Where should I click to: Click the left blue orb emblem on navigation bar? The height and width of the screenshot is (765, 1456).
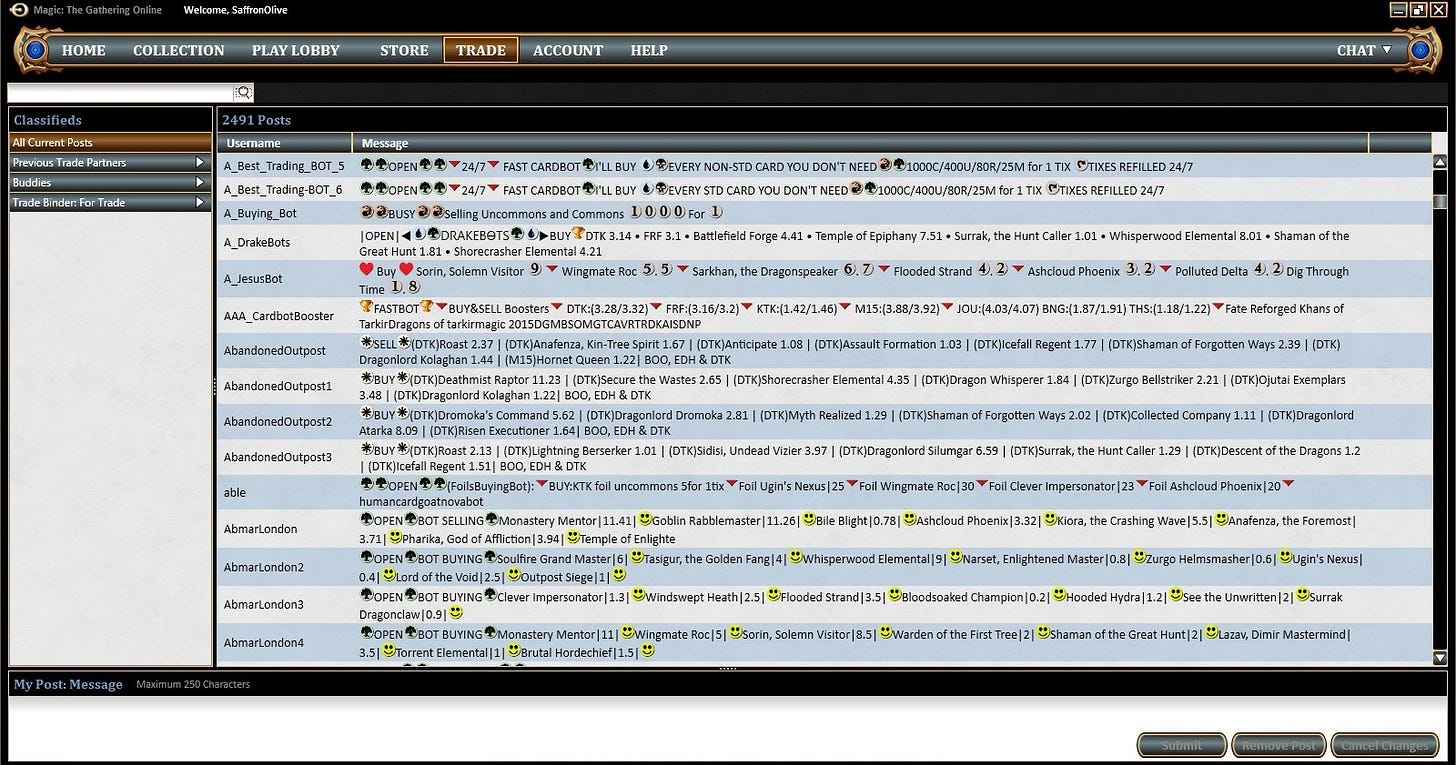click(x=35, y=49)
